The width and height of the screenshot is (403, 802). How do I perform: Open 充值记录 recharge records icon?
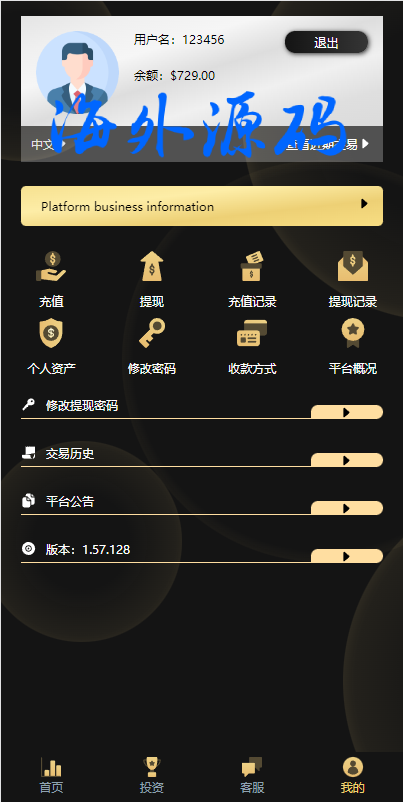click(x=252, y=266)
